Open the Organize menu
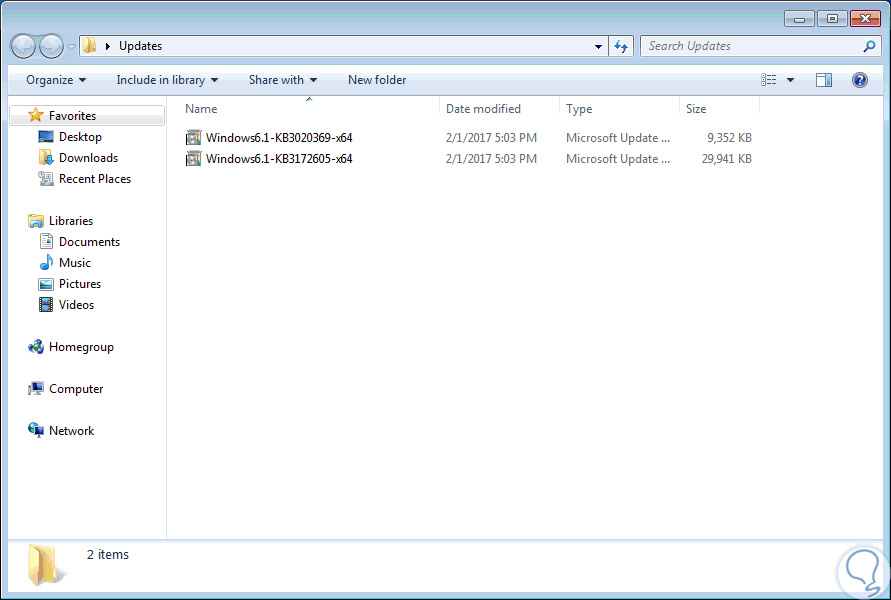891x600 pixels. click(x=56, y=80)
